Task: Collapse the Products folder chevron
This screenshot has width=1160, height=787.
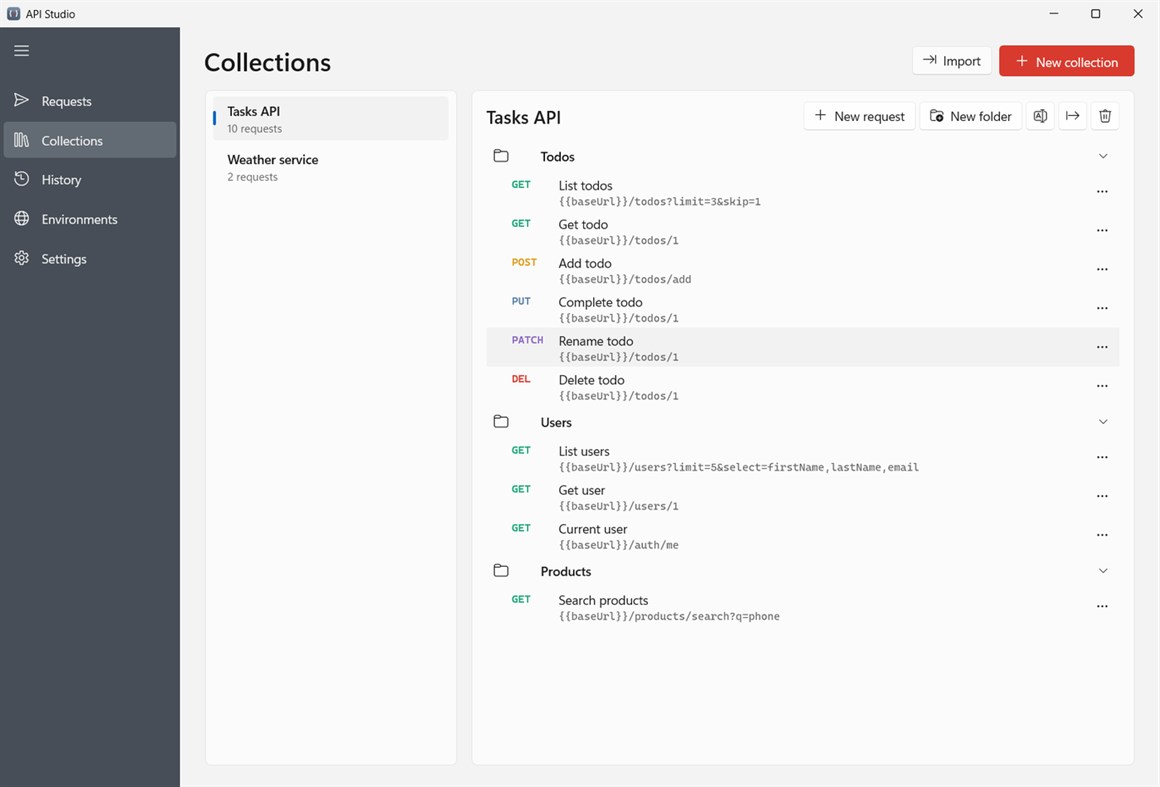Action: [1103, 570]
